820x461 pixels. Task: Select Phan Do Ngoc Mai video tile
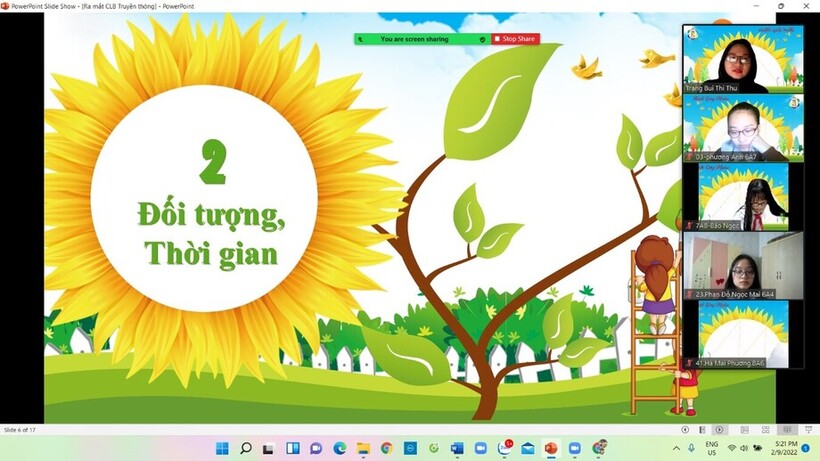pos(743,265)
